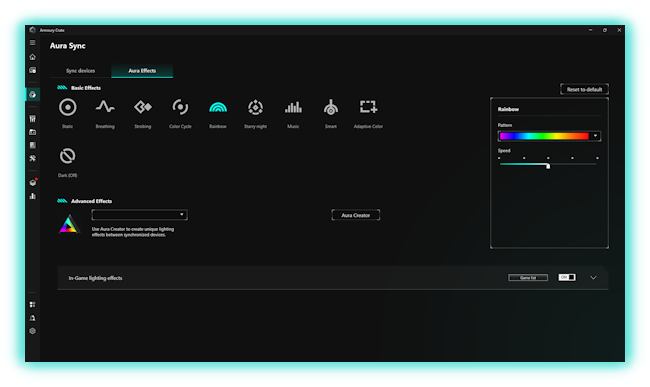Apply the Strobing effect
This screenshot has height=387, width=650.
pos(143,107)
